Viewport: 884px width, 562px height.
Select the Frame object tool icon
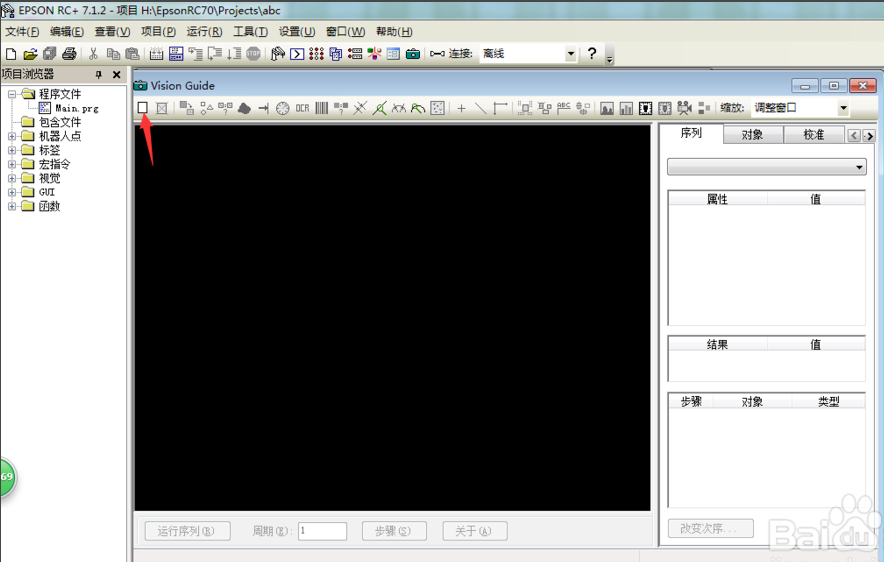(x=500, y=108)
